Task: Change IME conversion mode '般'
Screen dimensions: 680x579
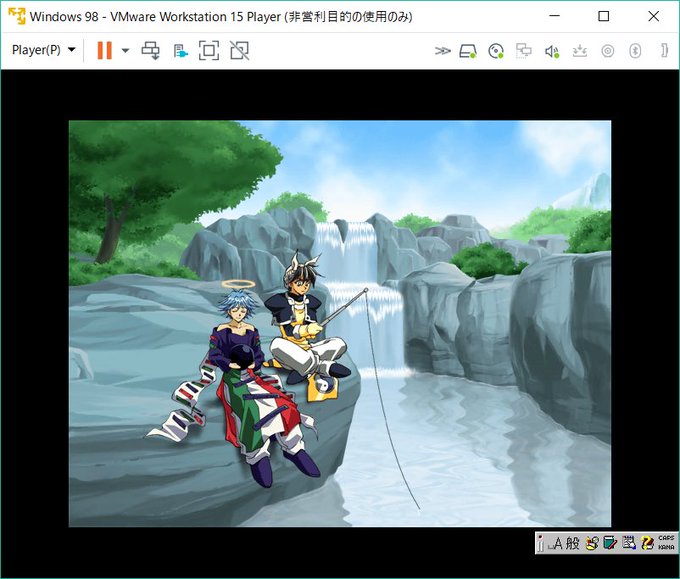Action: click(572, 543)
